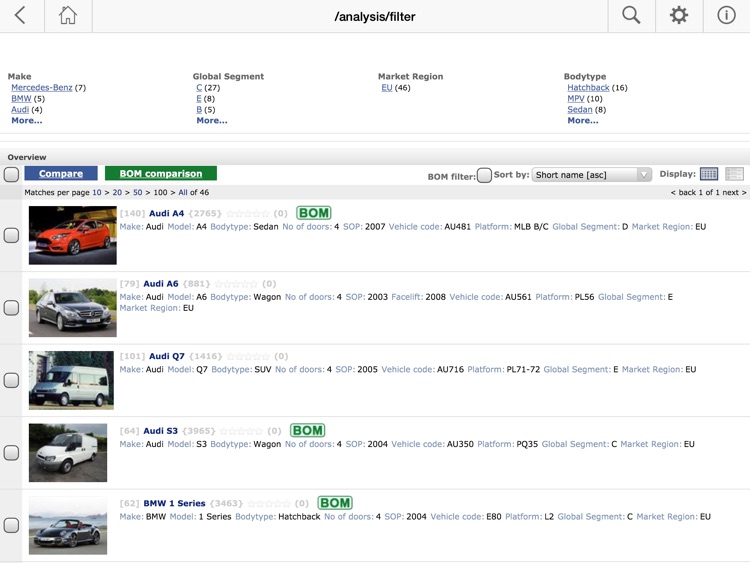This screenshot has height=563, width=750.
Task: Switch to list display view icon
Action: (x=734, y=174)
